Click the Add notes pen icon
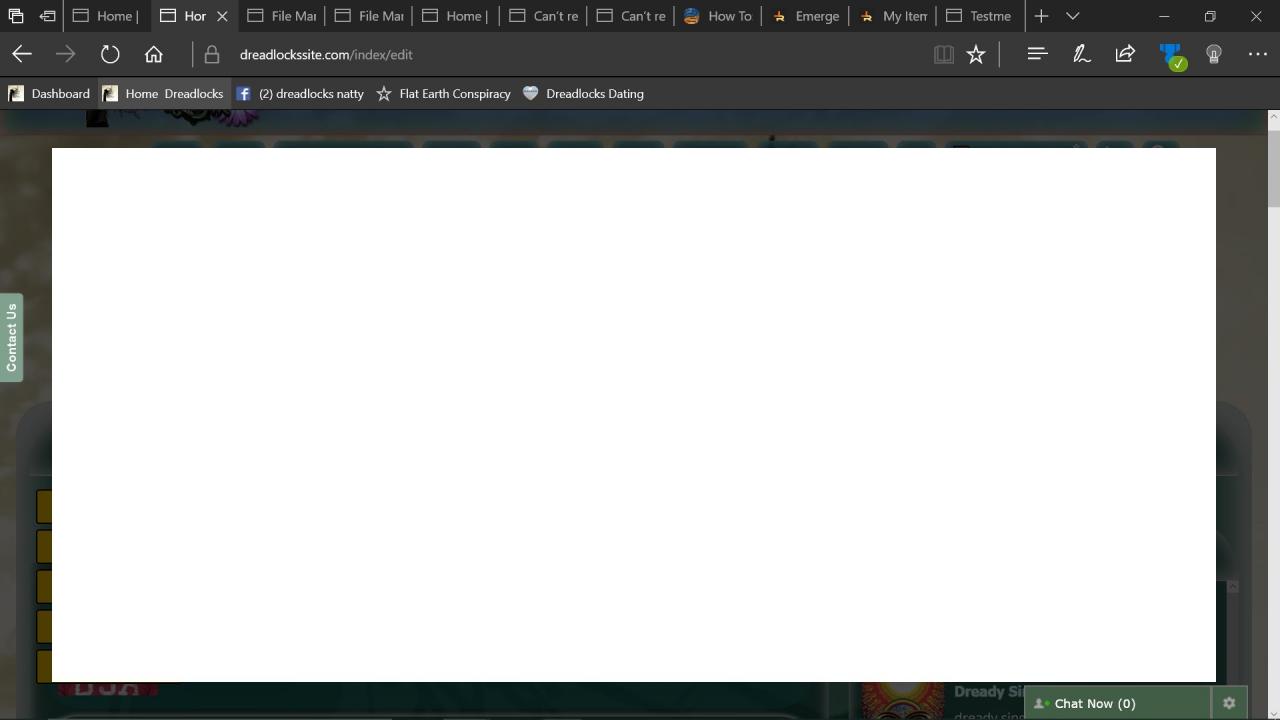1280x720 pixels. [x=1081, y=55]
